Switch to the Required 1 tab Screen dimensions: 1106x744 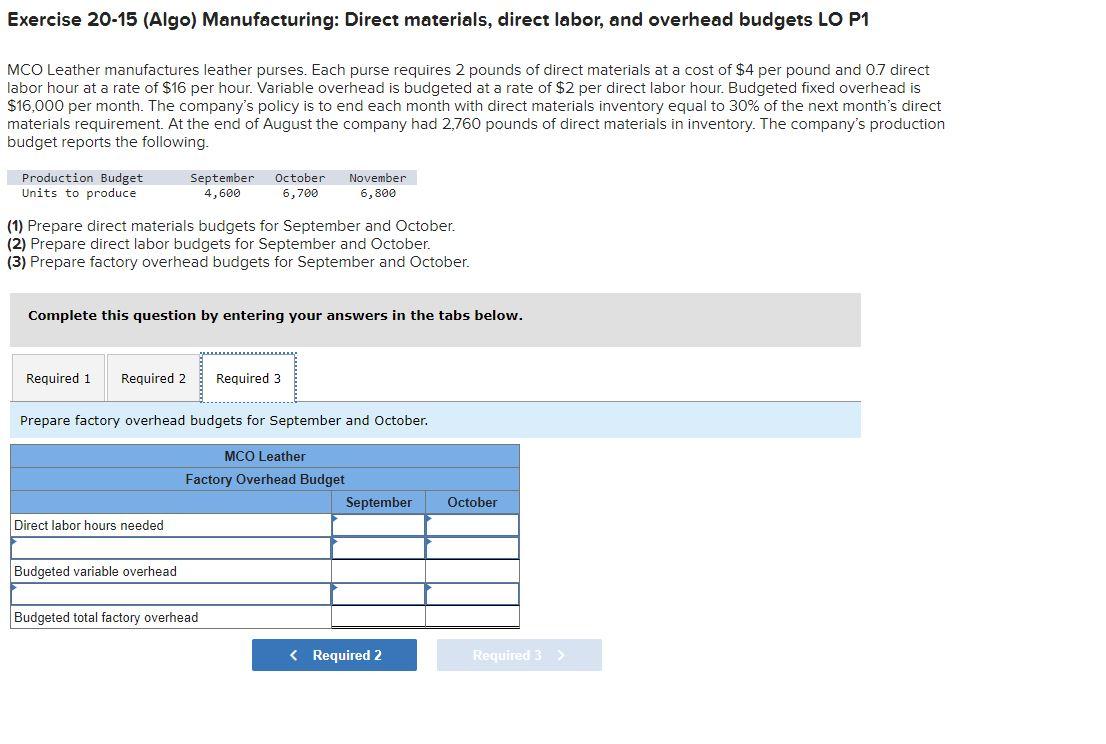pyautogui.click(x=57, y=377)
